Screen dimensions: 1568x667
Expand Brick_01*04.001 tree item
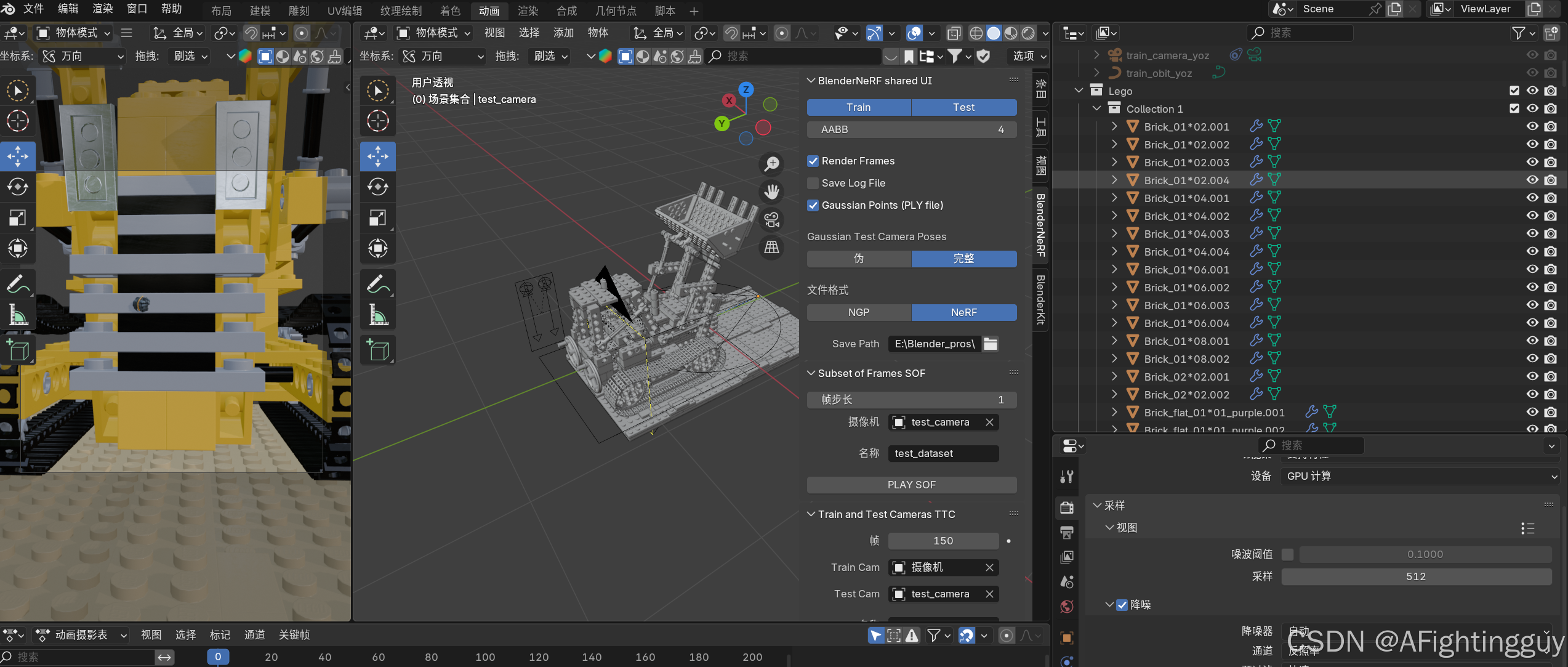(x=1114, y=198)
